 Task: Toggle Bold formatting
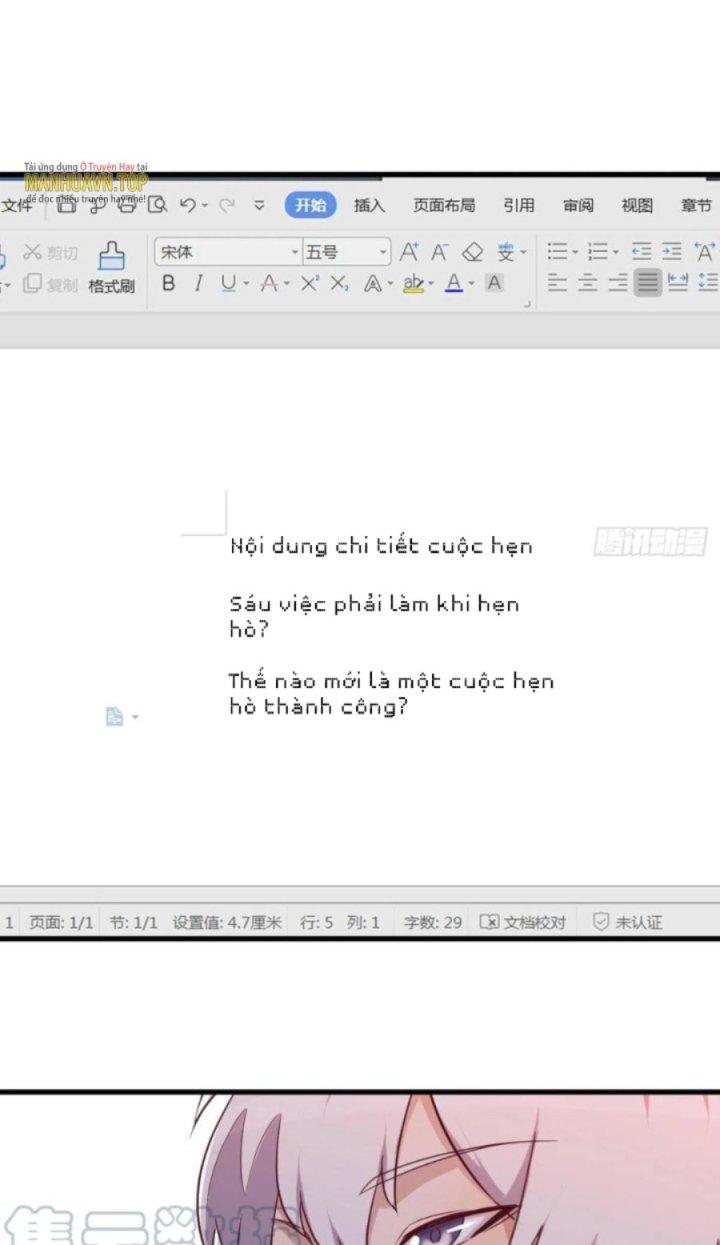pyautogui.click(x=168, y=284)
